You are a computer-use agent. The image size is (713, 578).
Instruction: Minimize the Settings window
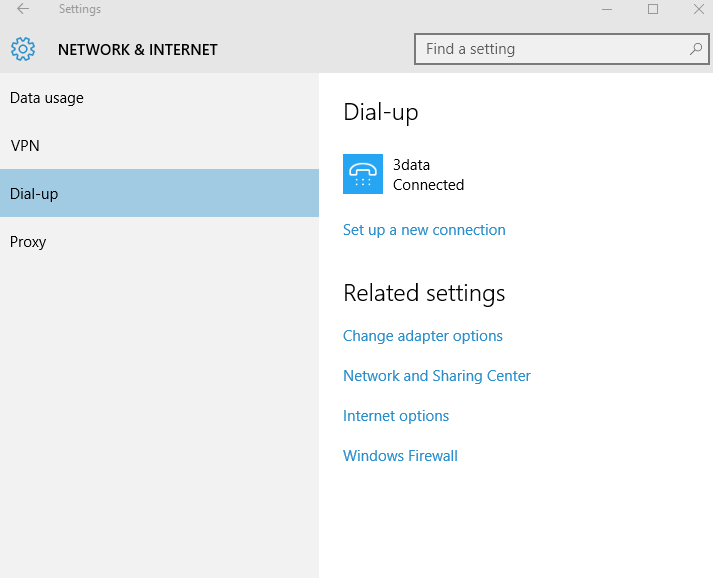pyautogui.click(x=607, y=9)
